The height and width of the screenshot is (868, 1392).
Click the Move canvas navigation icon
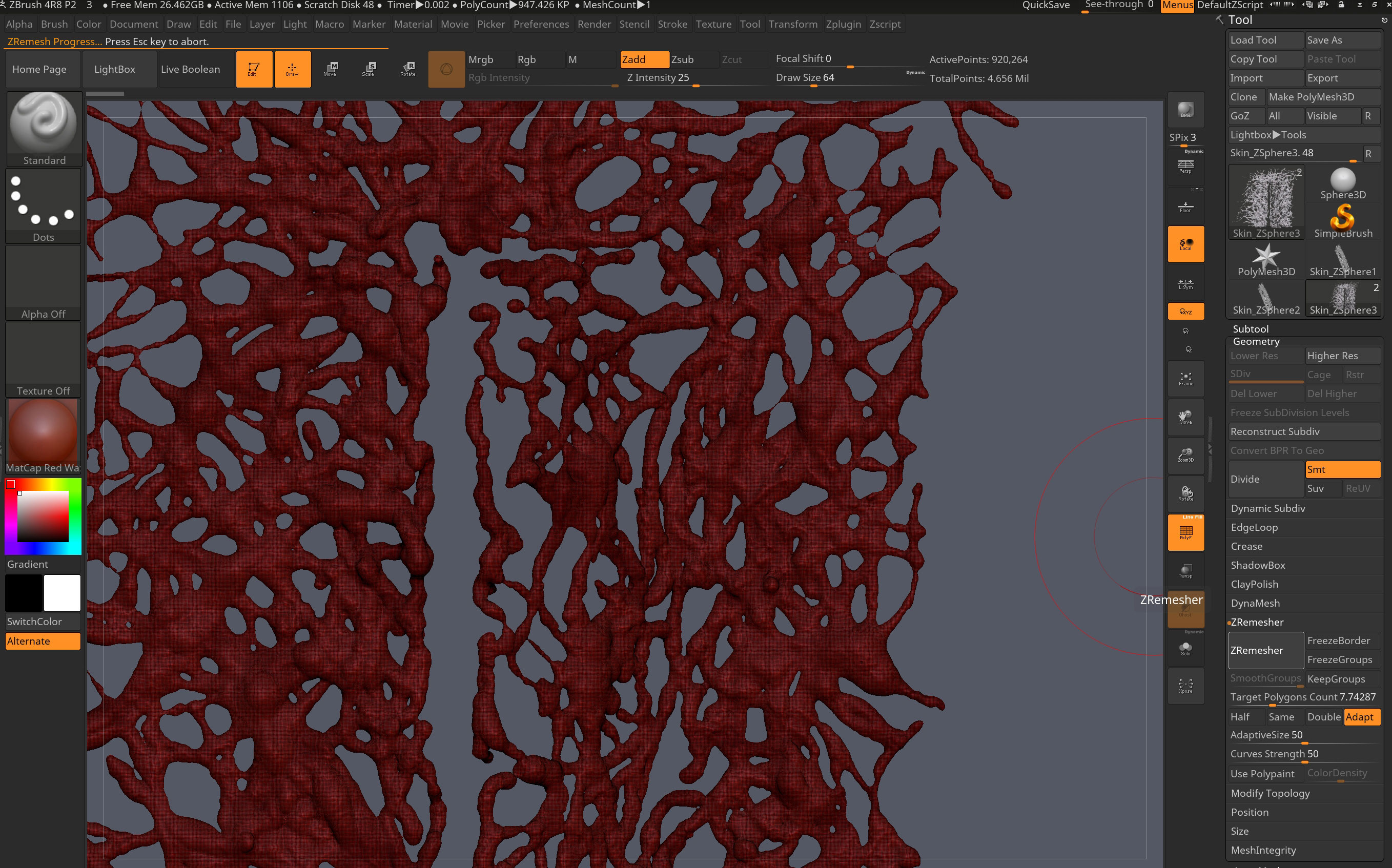(1185, 418)
